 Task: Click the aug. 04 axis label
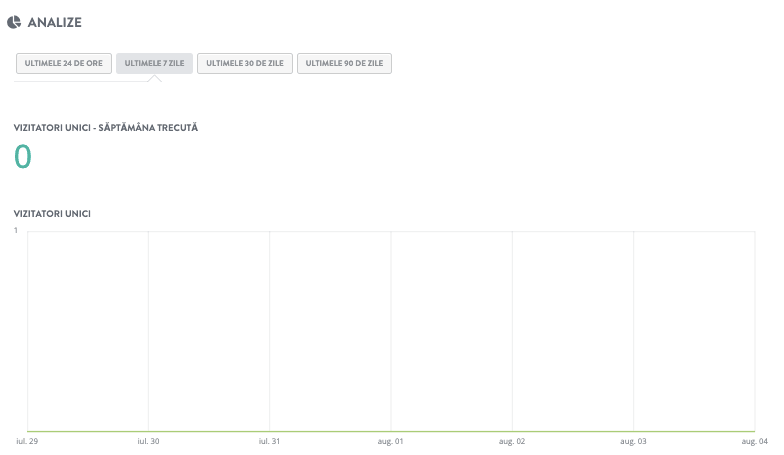tap(754, 441)
